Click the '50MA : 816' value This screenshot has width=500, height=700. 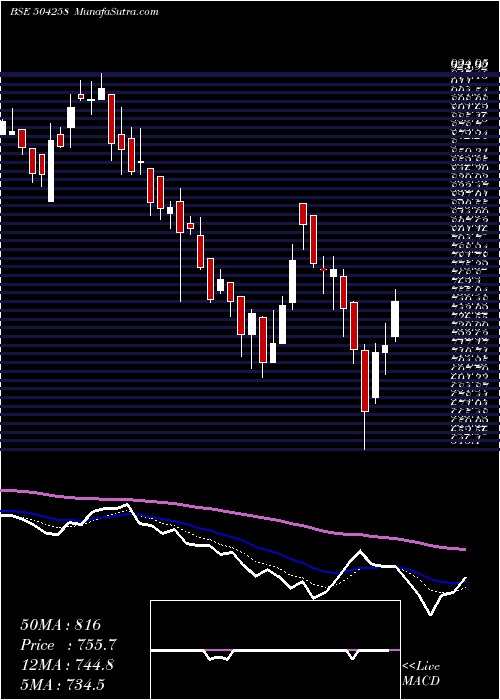pos(61,625)
